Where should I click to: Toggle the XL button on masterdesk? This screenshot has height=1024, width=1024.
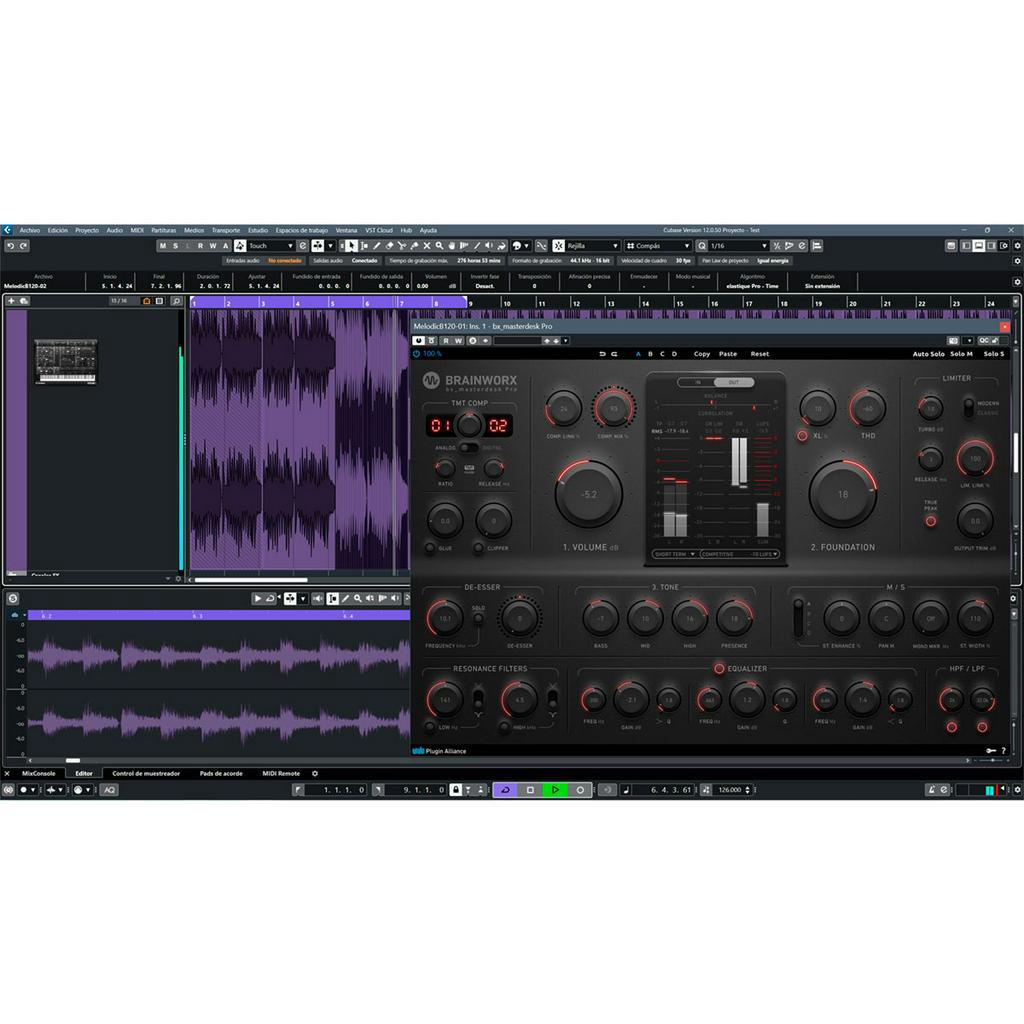[802, 436]
